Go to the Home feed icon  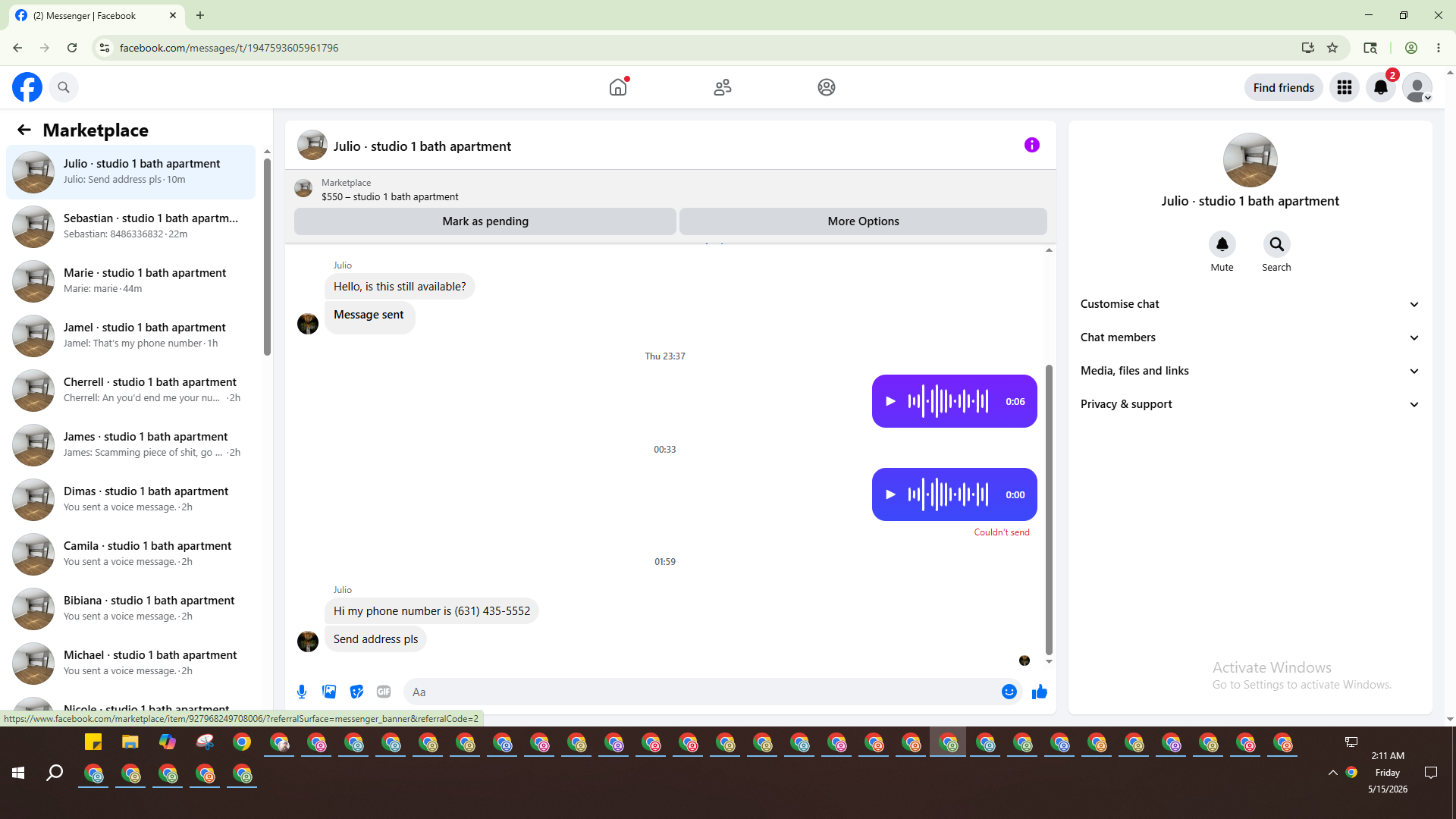point(618,87)
